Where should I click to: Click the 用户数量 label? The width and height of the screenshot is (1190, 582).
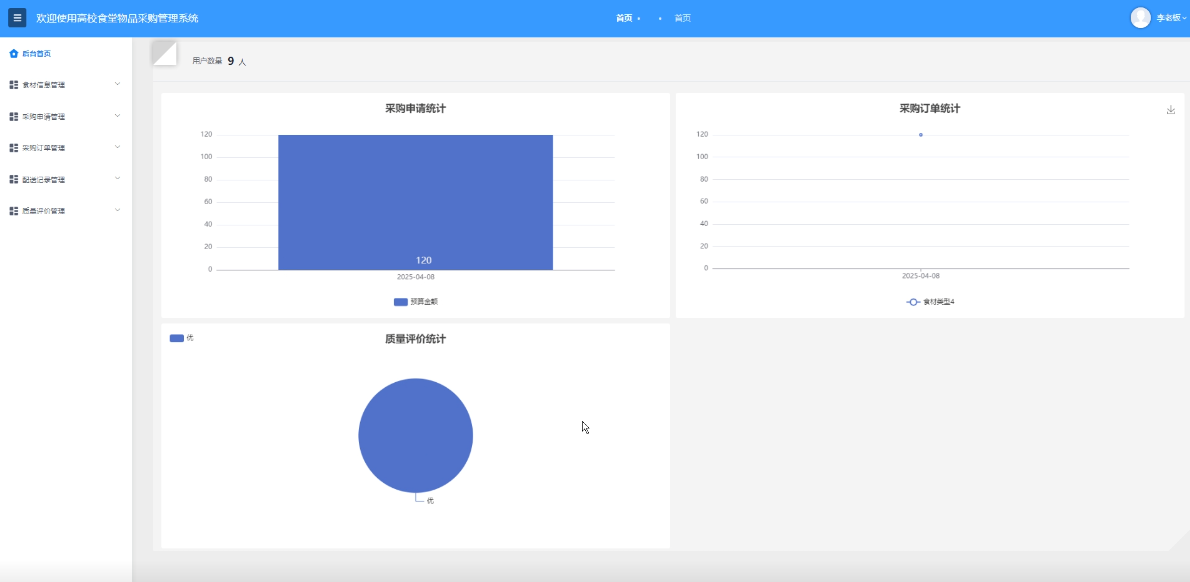point(207,61)
